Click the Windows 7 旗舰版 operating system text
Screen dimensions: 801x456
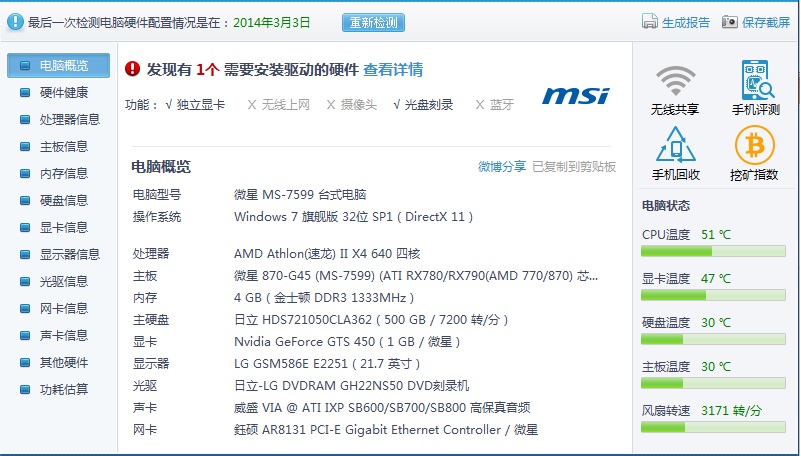(354, 217)
